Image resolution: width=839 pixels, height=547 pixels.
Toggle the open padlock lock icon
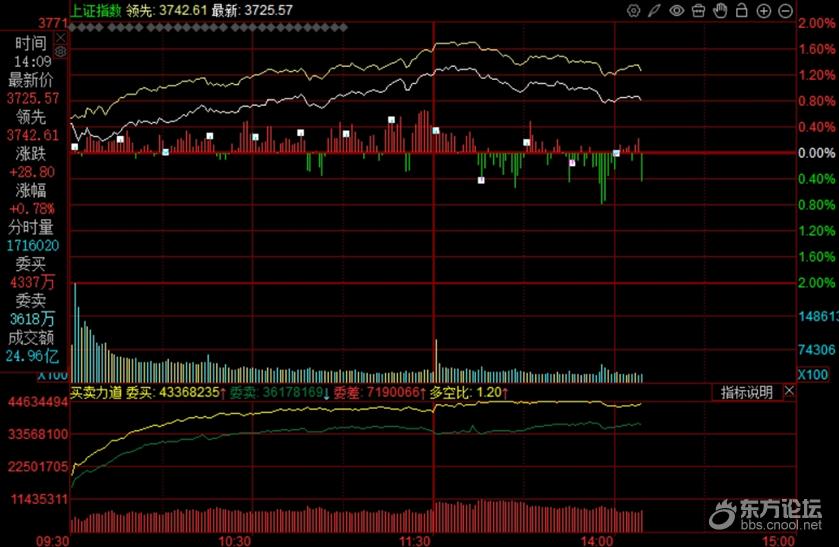[742, 10]
